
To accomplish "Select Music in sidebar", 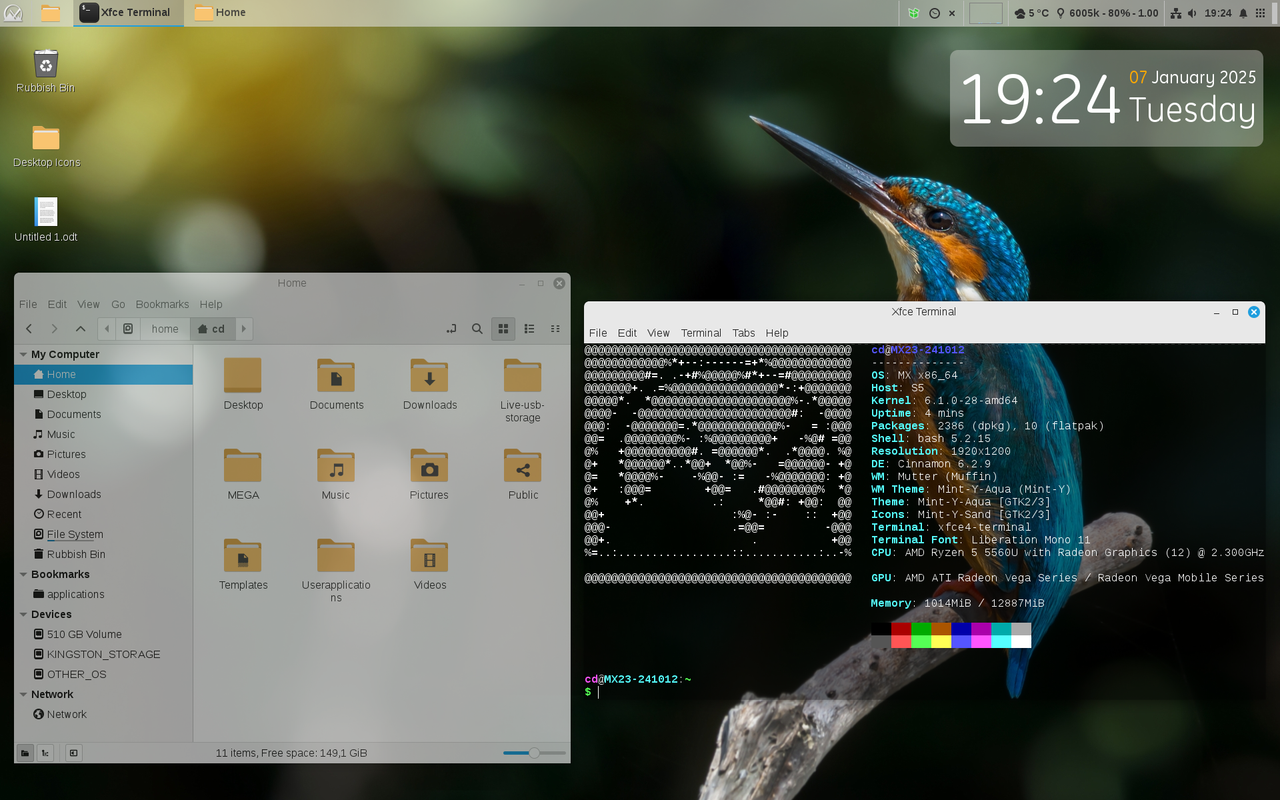I will (103, 434).
